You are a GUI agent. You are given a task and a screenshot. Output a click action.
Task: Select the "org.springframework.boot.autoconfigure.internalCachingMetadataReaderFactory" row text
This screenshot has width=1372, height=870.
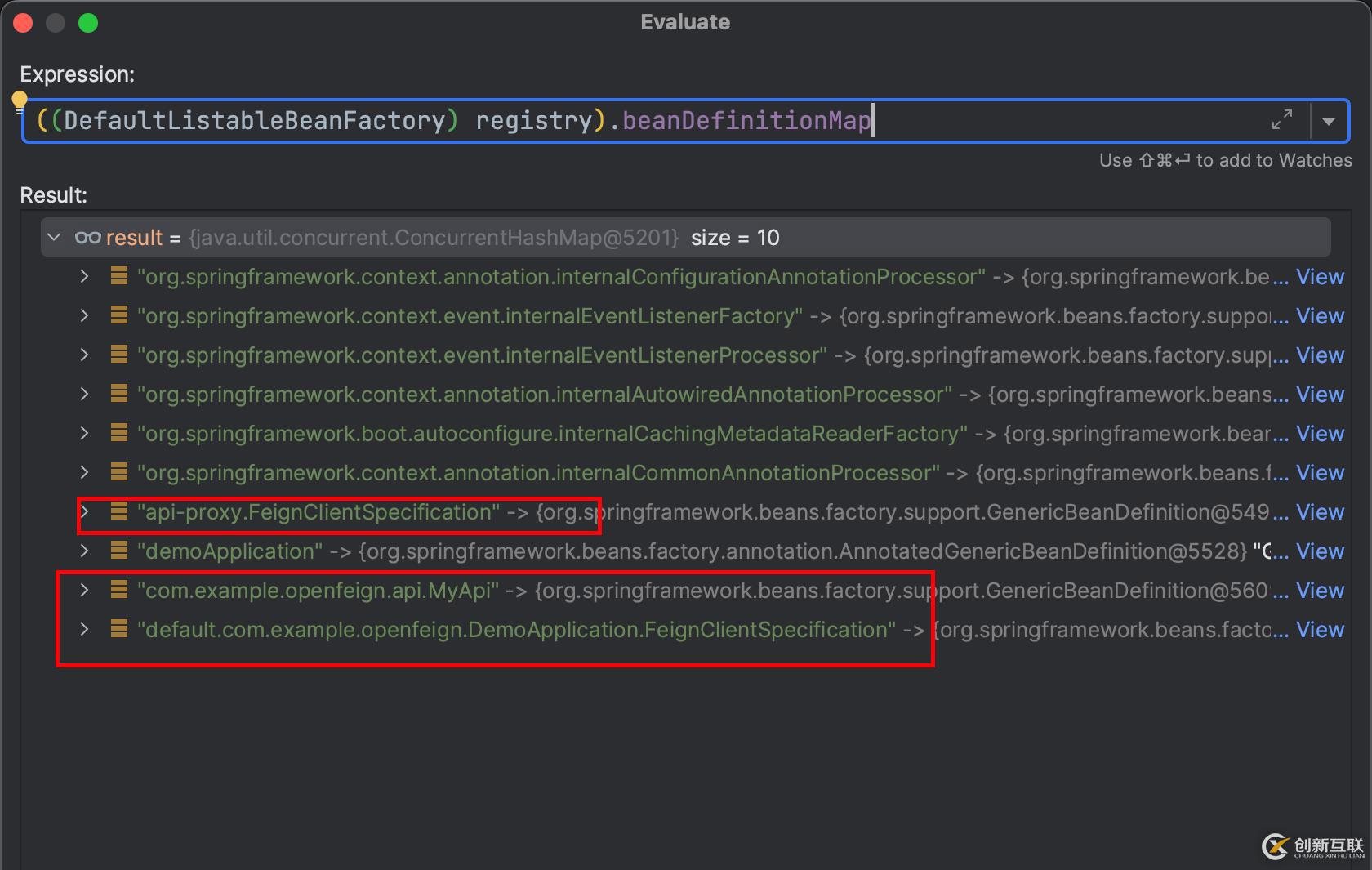coord(553,434)
